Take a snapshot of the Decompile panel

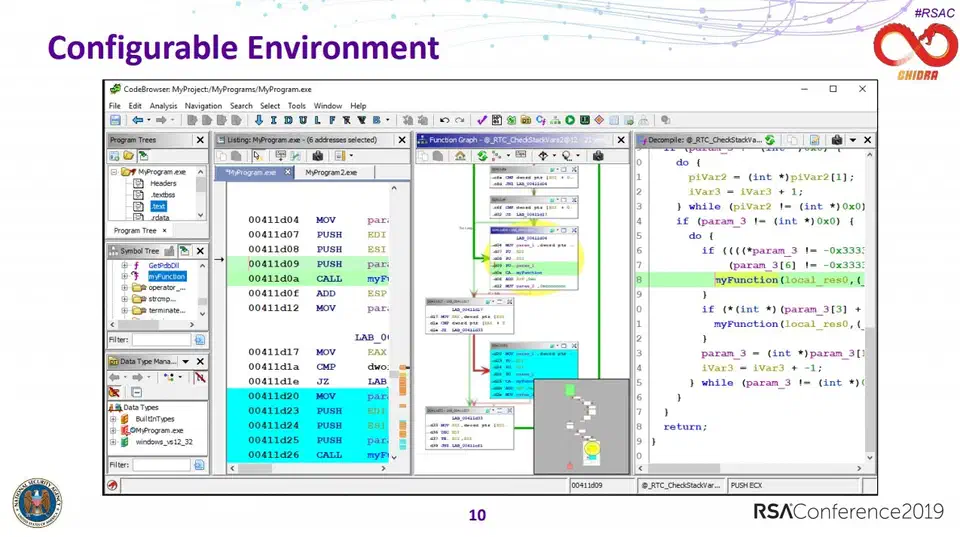click(x=837, y=140)
